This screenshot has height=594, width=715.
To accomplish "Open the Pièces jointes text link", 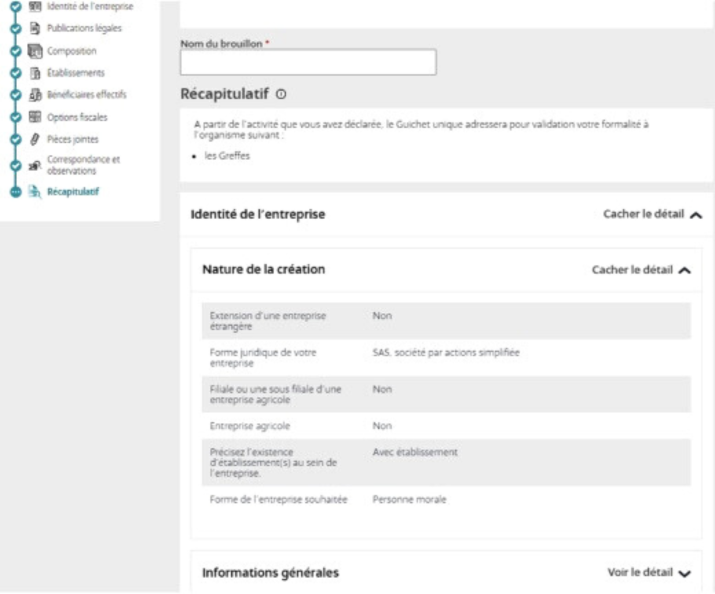I will click(x=73, y=139).
